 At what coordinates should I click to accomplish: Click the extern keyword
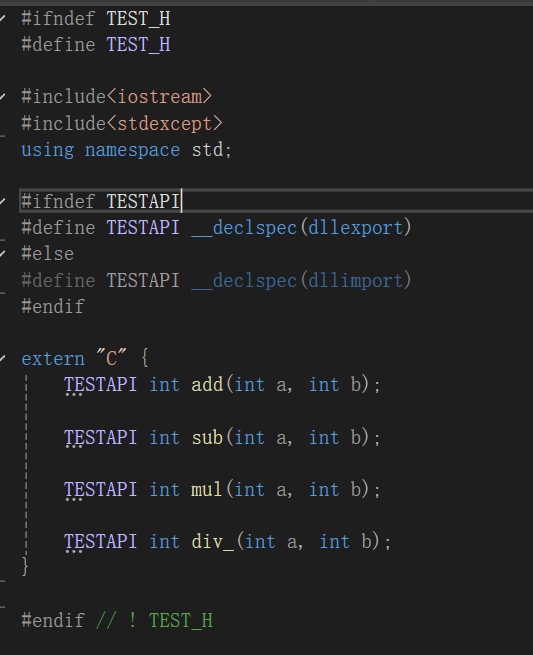(x=53, y=359)
